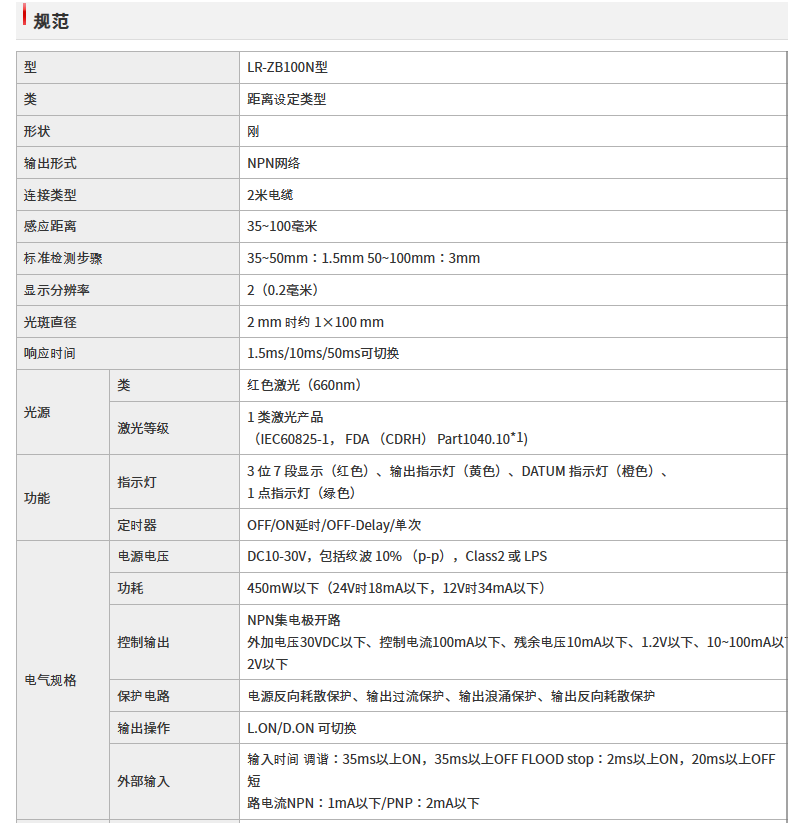Click the 电源电压 label
The width and height of the screenshot is (788, 823).
click(143, 556)
